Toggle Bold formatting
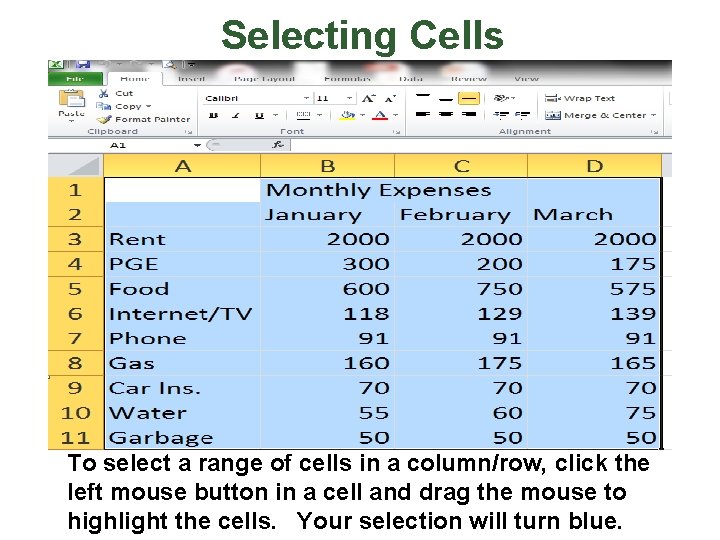720x540 pixels. pyautogui.click(x=213, y=115)
